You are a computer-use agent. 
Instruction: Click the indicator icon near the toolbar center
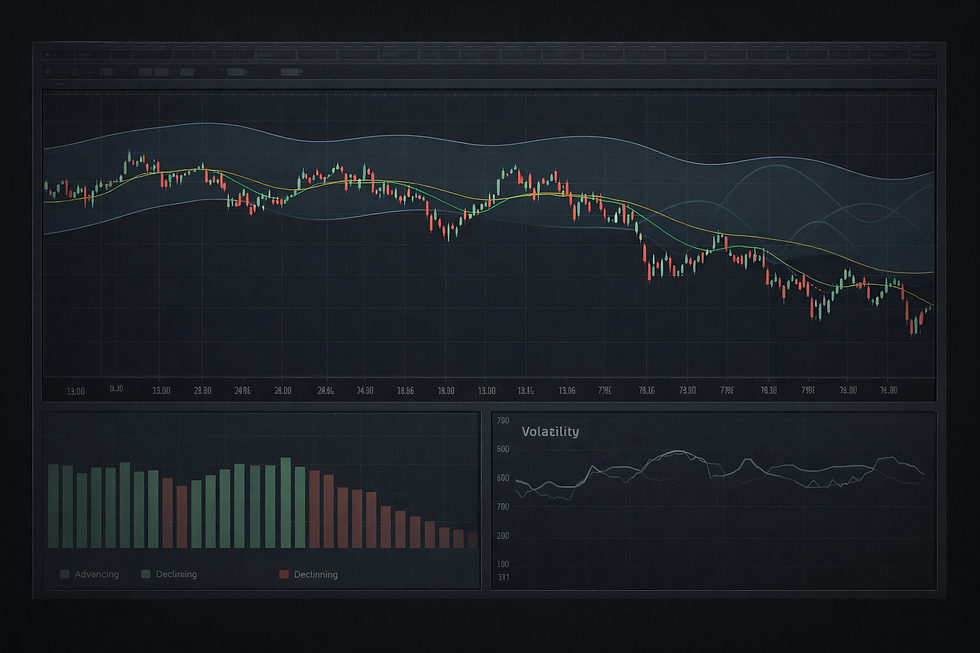coord(163,72)
